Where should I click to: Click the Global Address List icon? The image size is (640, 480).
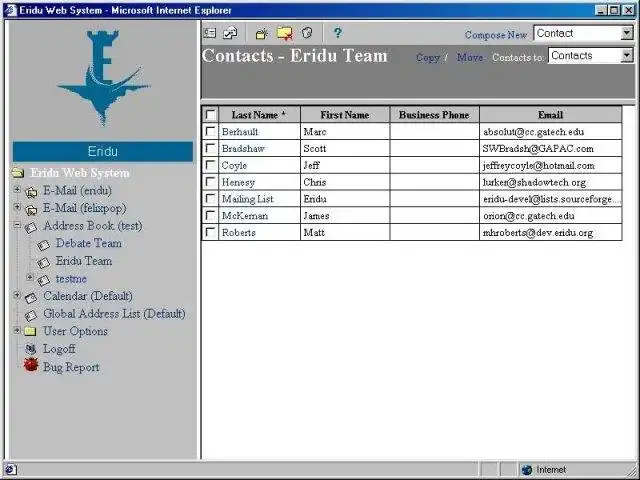point(31,316)
